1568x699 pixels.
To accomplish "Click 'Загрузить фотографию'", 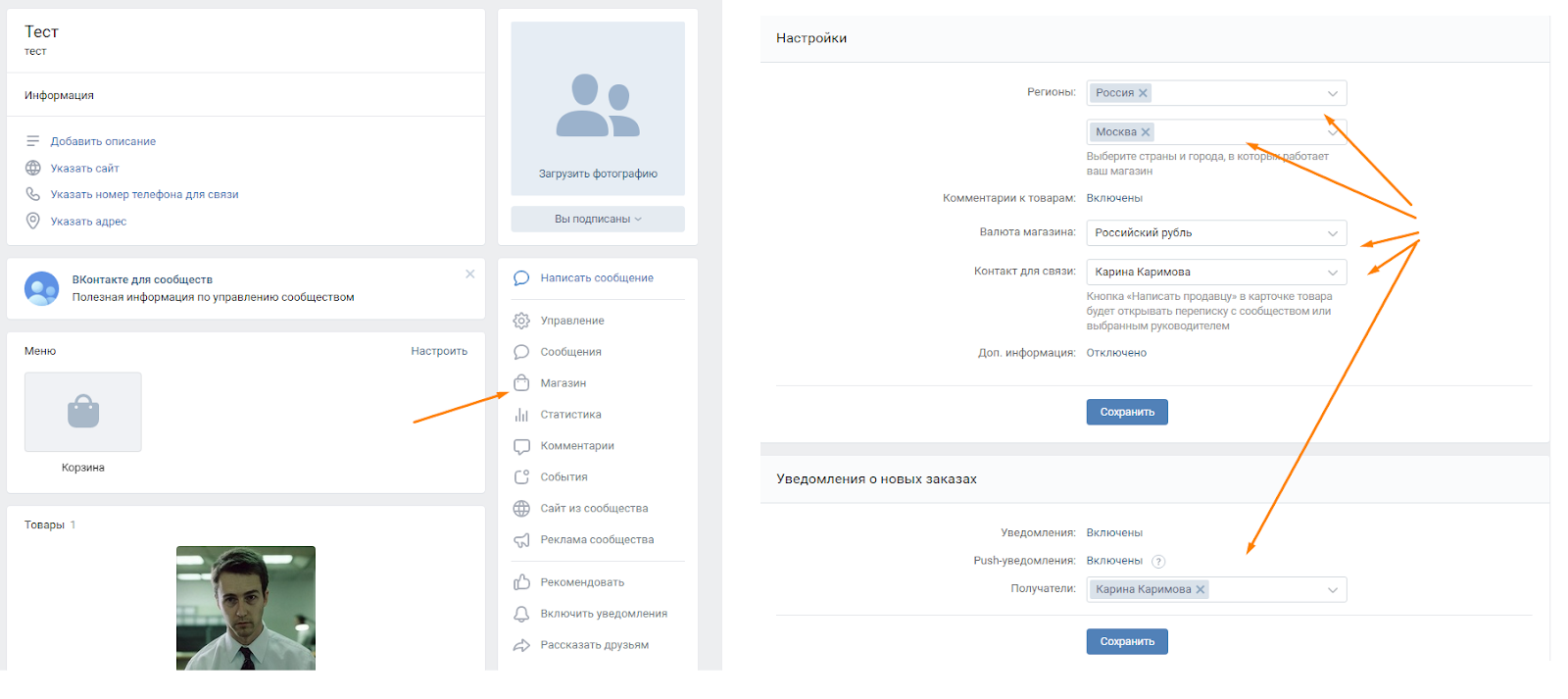I will point(598,174).
